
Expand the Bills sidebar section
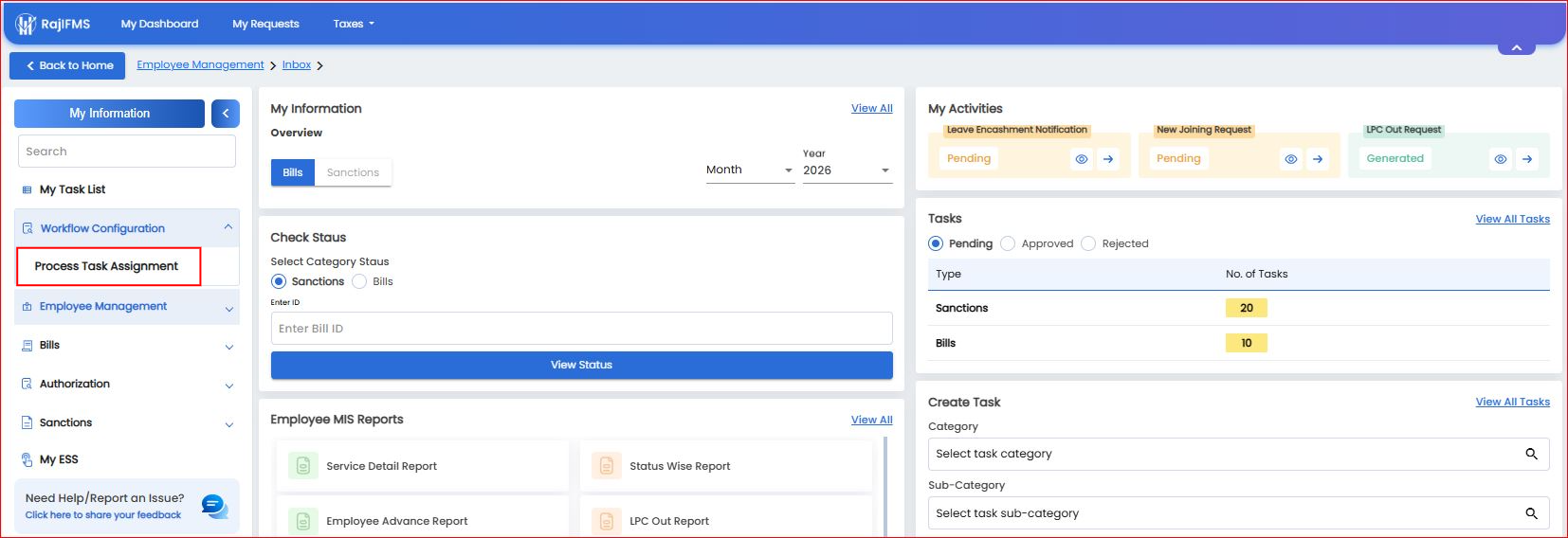pos(229,348)
